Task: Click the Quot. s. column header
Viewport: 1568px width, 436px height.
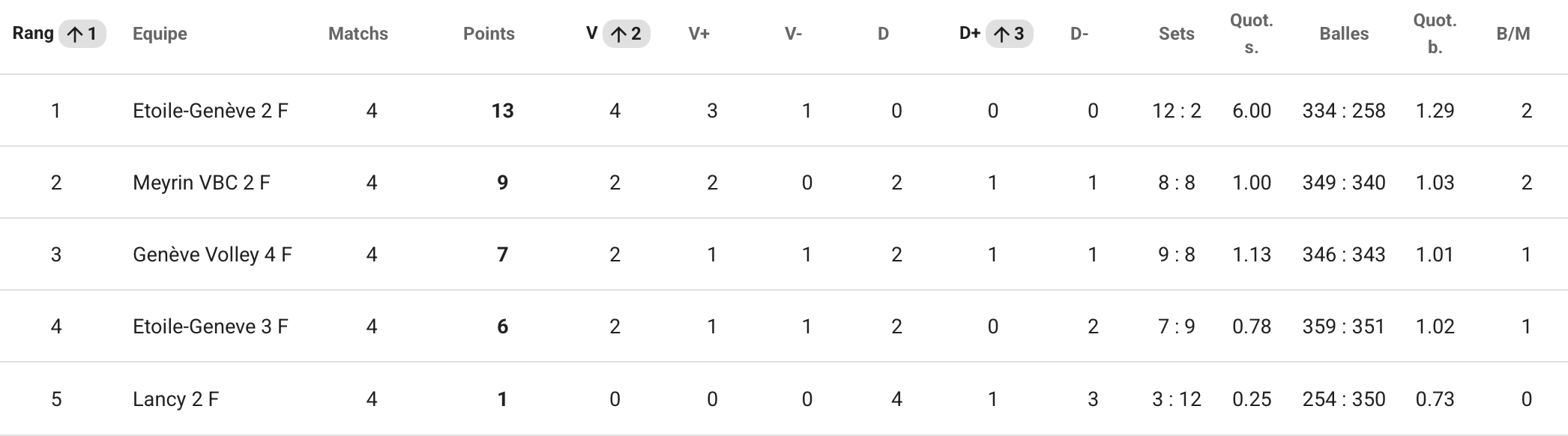Action: click(1252, 34)
